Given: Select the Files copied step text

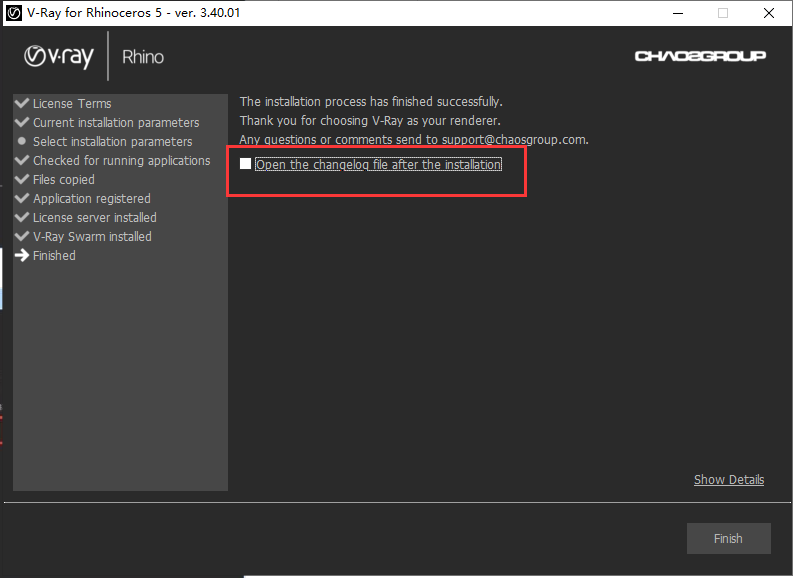Looking at the screenshot, I should (63, 180).
